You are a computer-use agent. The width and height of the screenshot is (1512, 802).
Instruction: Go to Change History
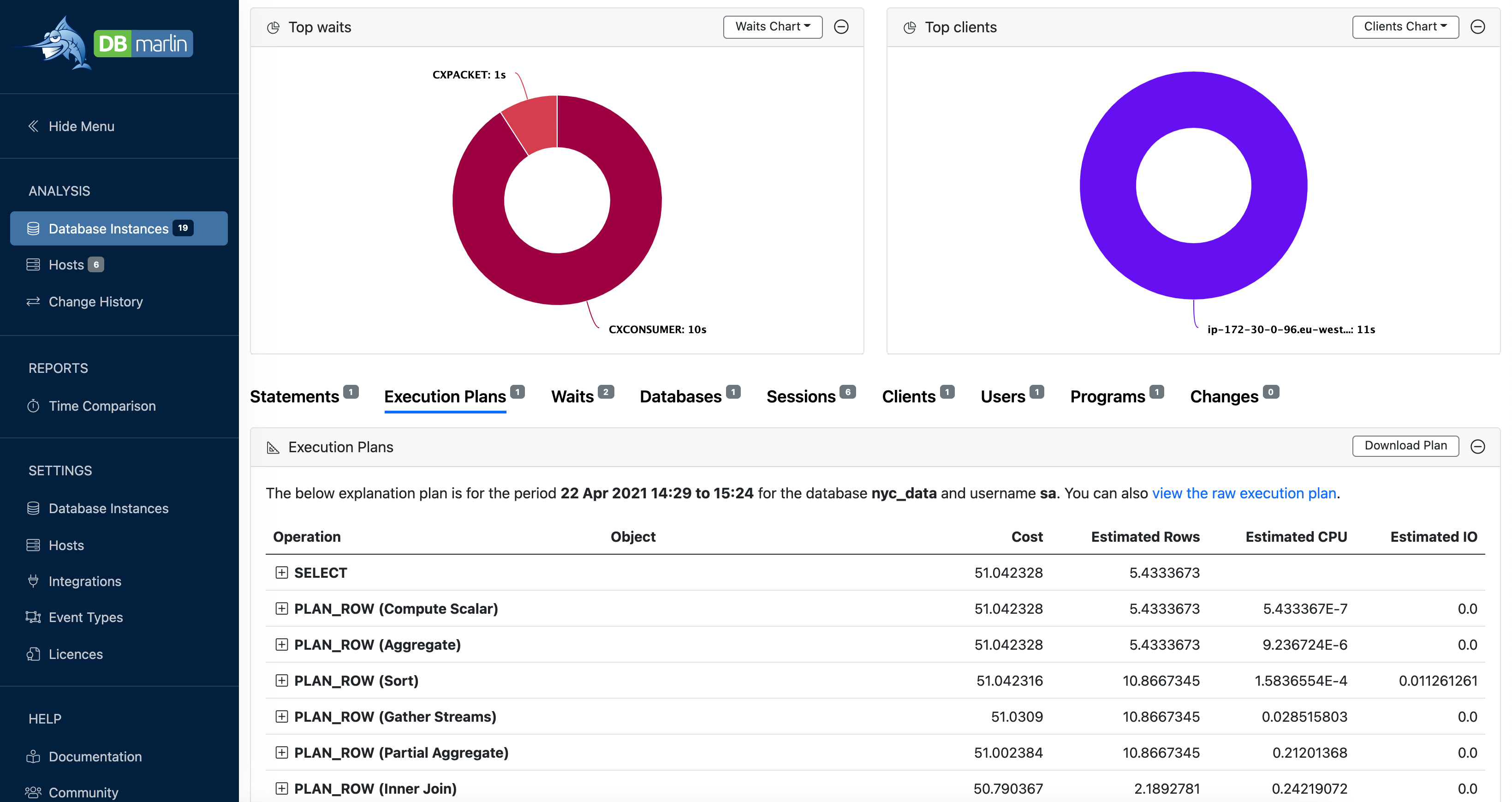95,301
